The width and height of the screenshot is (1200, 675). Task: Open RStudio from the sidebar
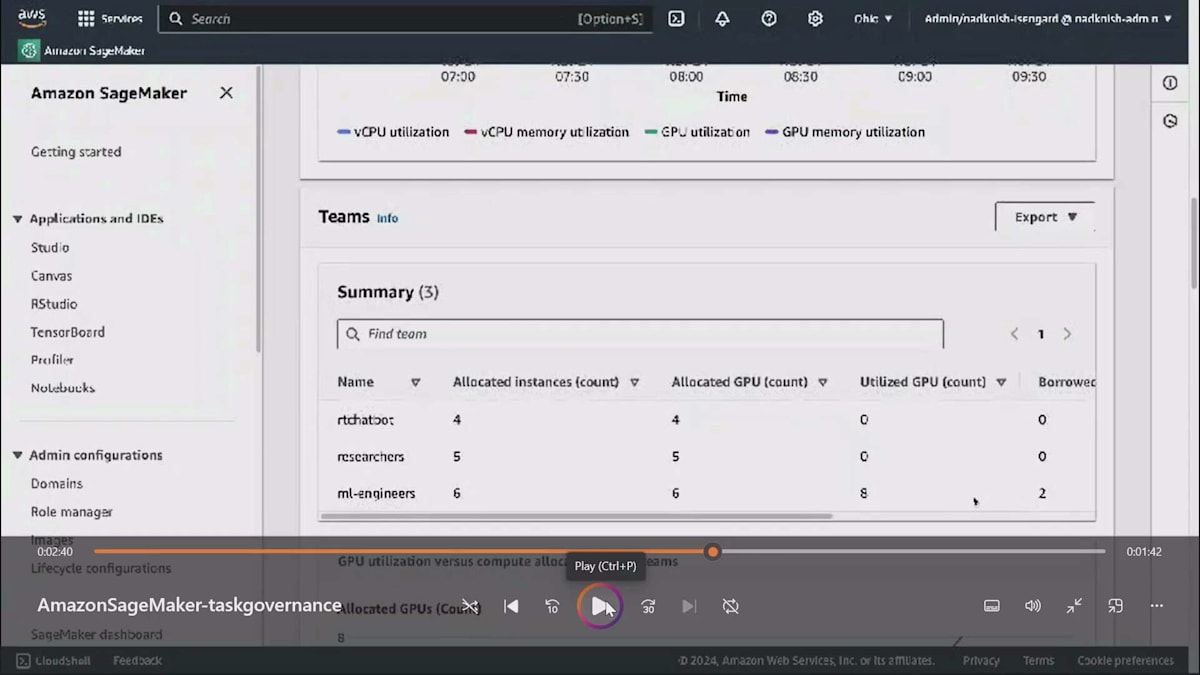pos(54,304)
